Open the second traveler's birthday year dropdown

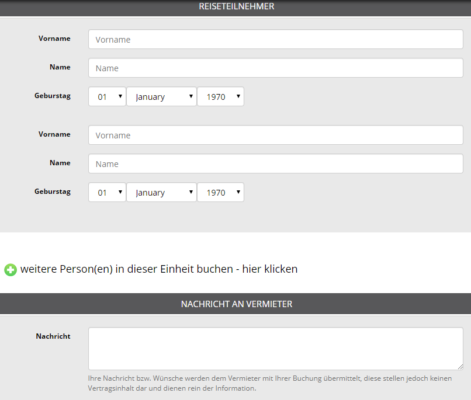221,192
